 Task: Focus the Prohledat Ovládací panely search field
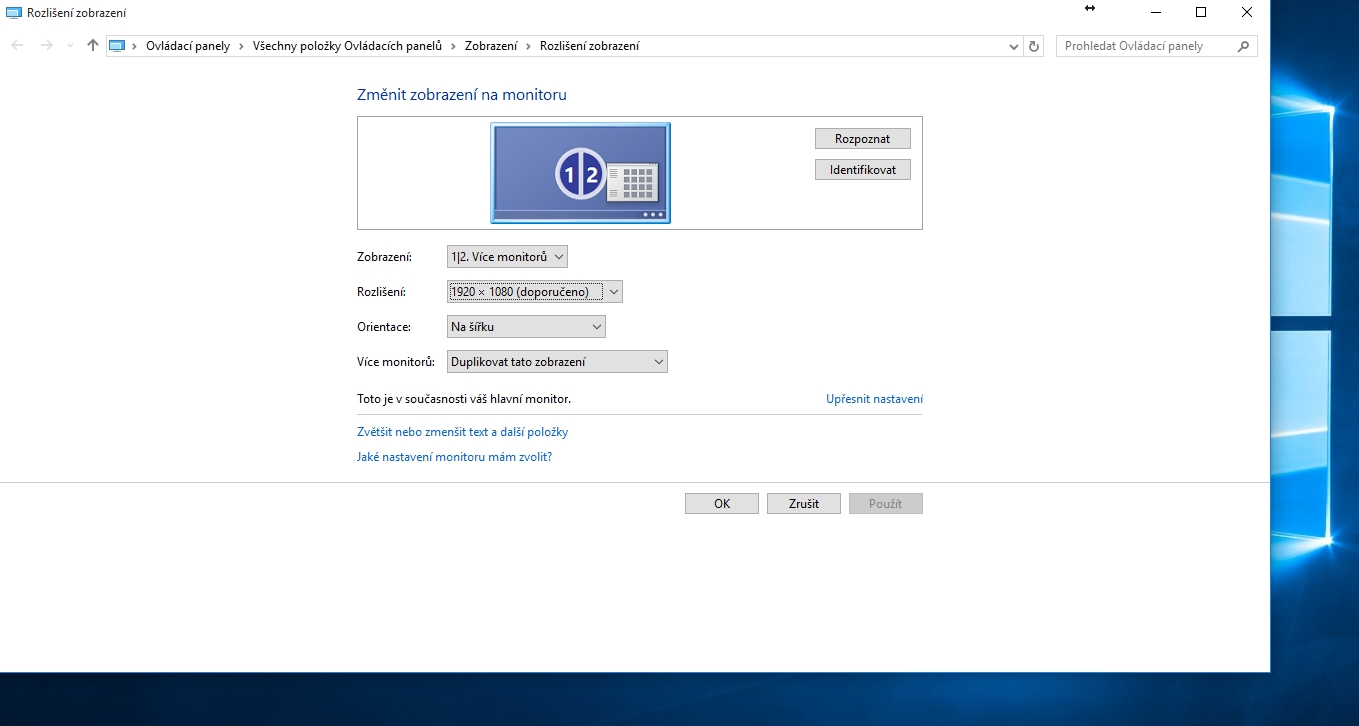click(x=1145, y=46)
